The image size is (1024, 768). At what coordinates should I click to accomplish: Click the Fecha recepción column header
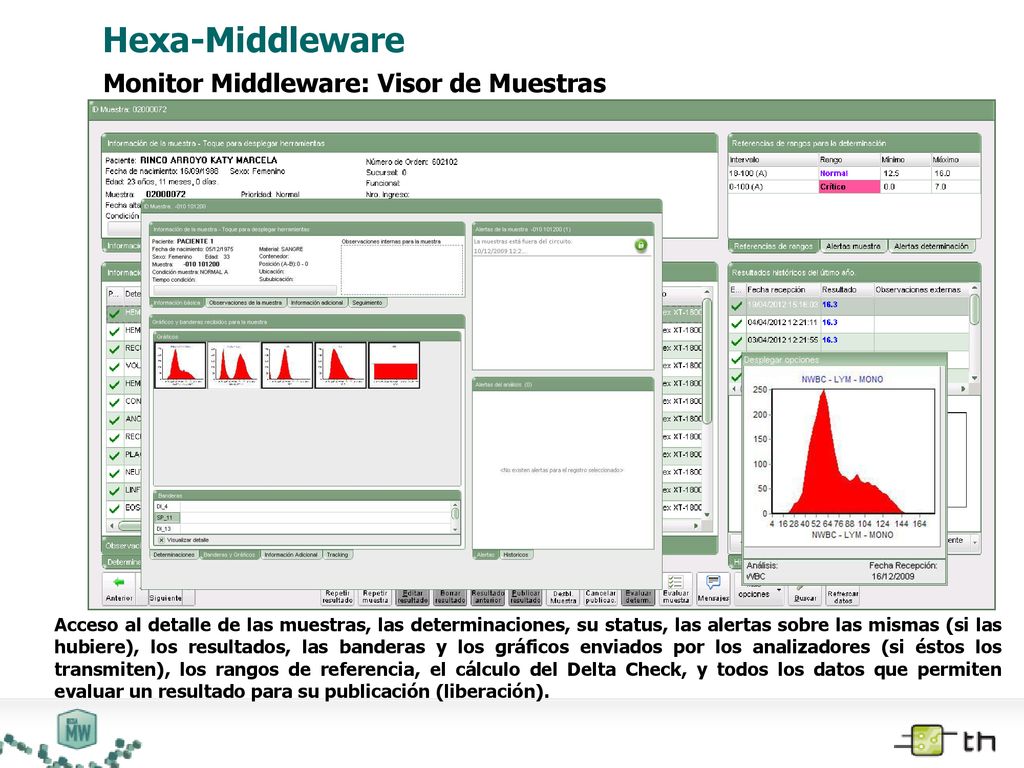point(782,289)
